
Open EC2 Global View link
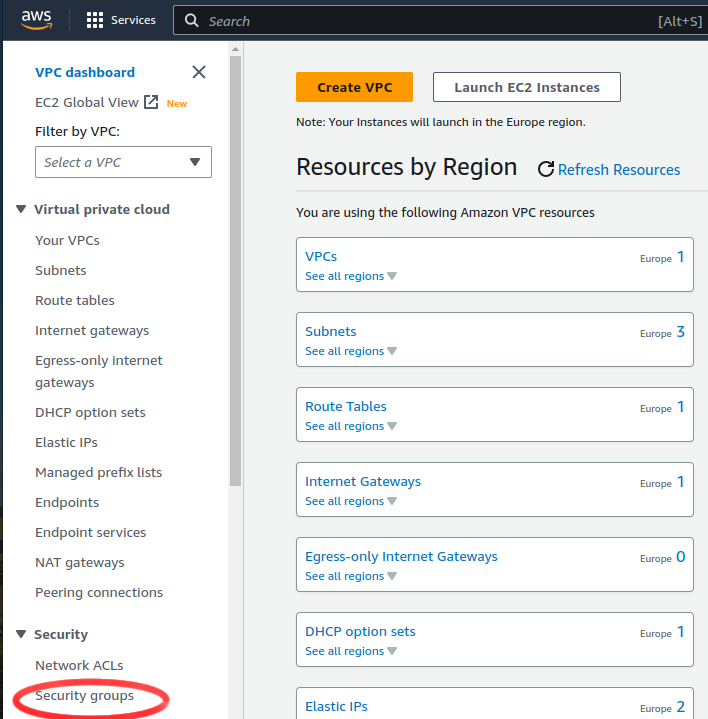pyautogui.click(x=87, y=102)
